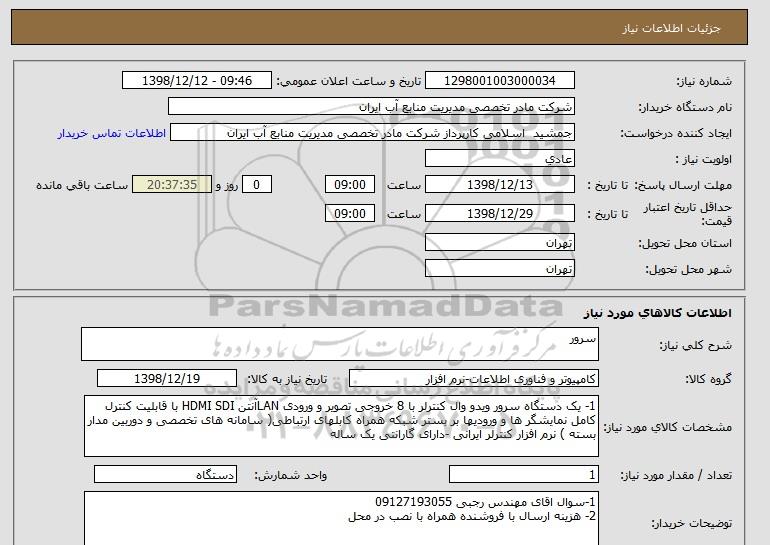Select the price validity date 1398/12/29

[x=499, y=213]
